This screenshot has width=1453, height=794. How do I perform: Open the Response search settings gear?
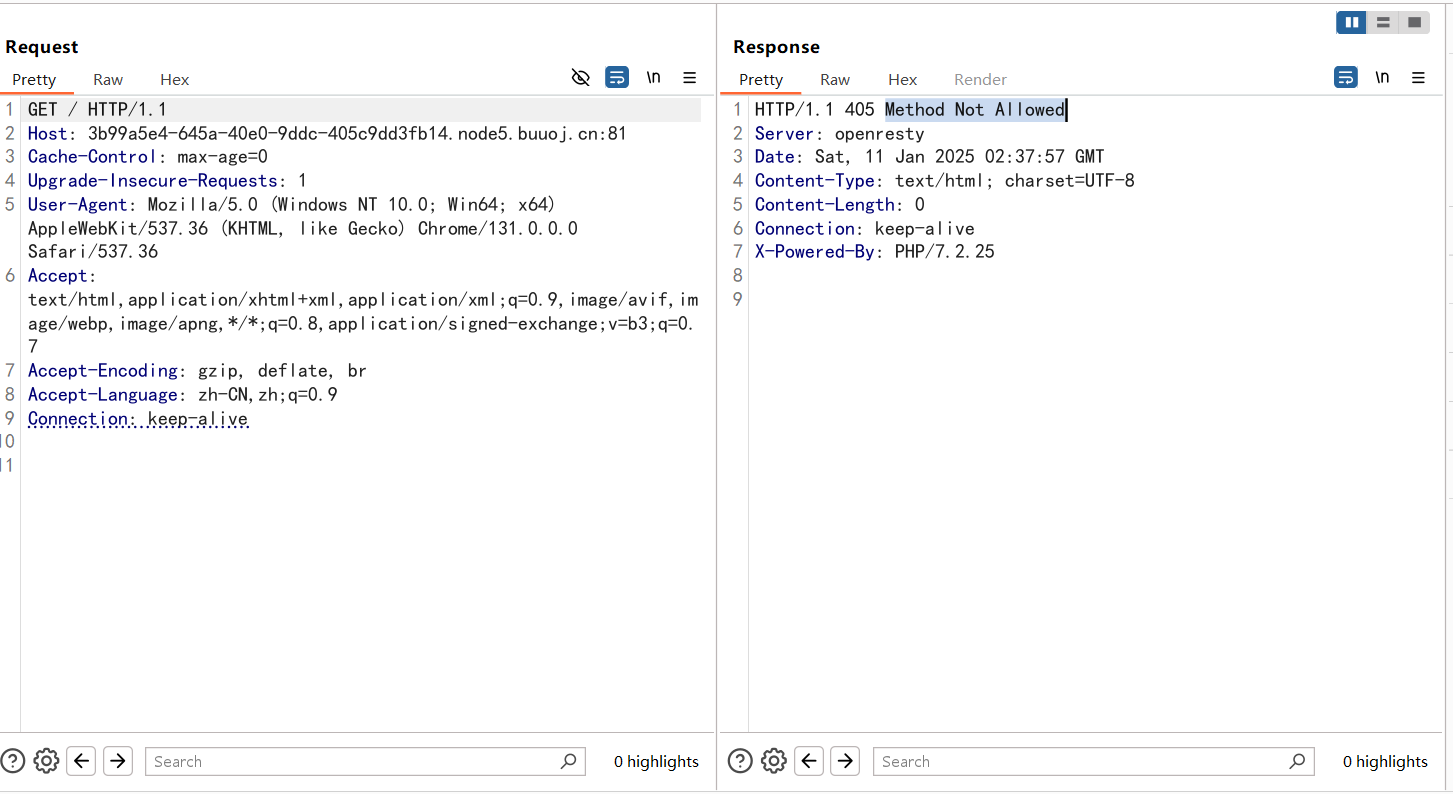(774, 761)
